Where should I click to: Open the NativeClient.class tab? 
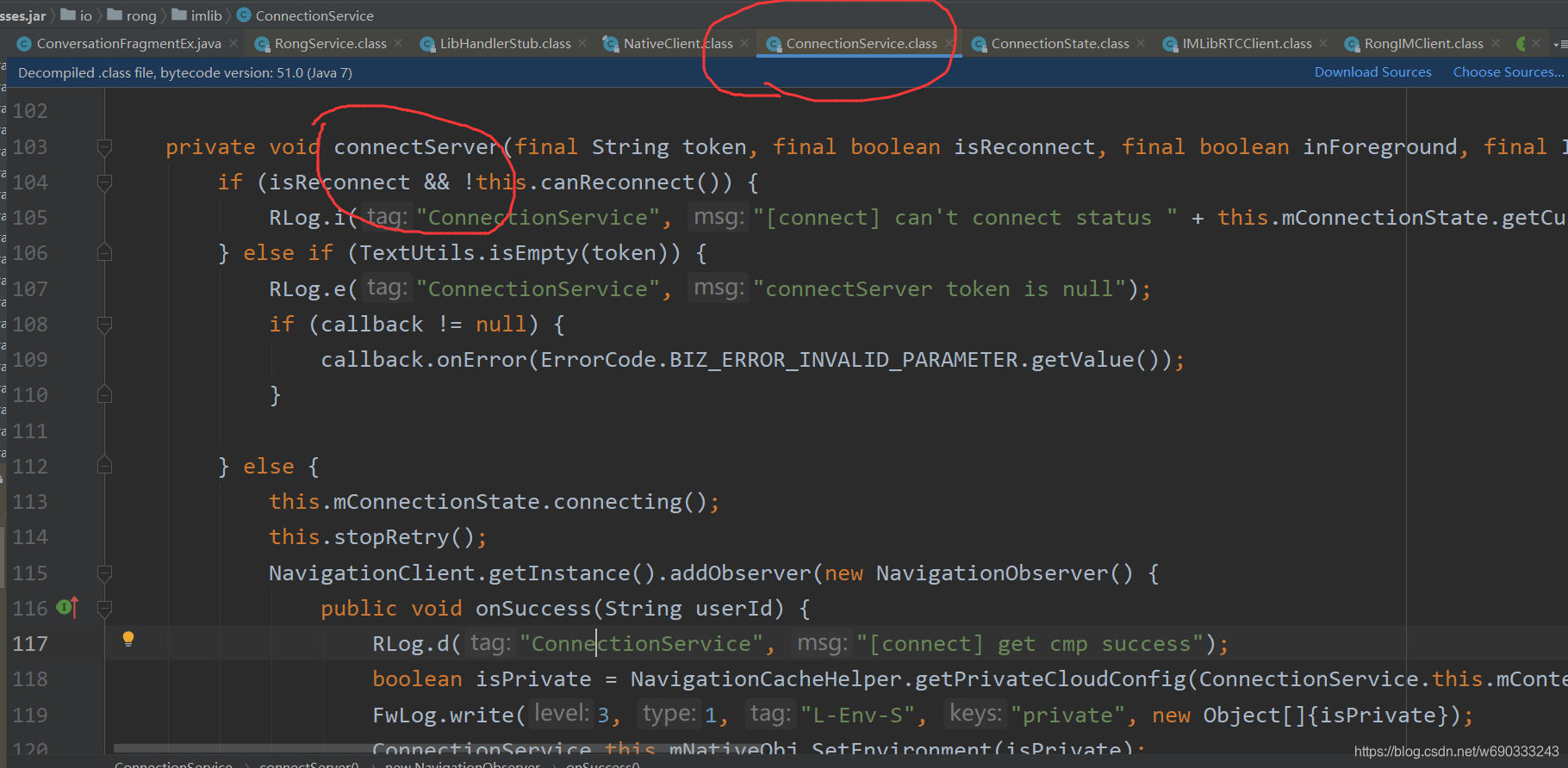[678, 43]
